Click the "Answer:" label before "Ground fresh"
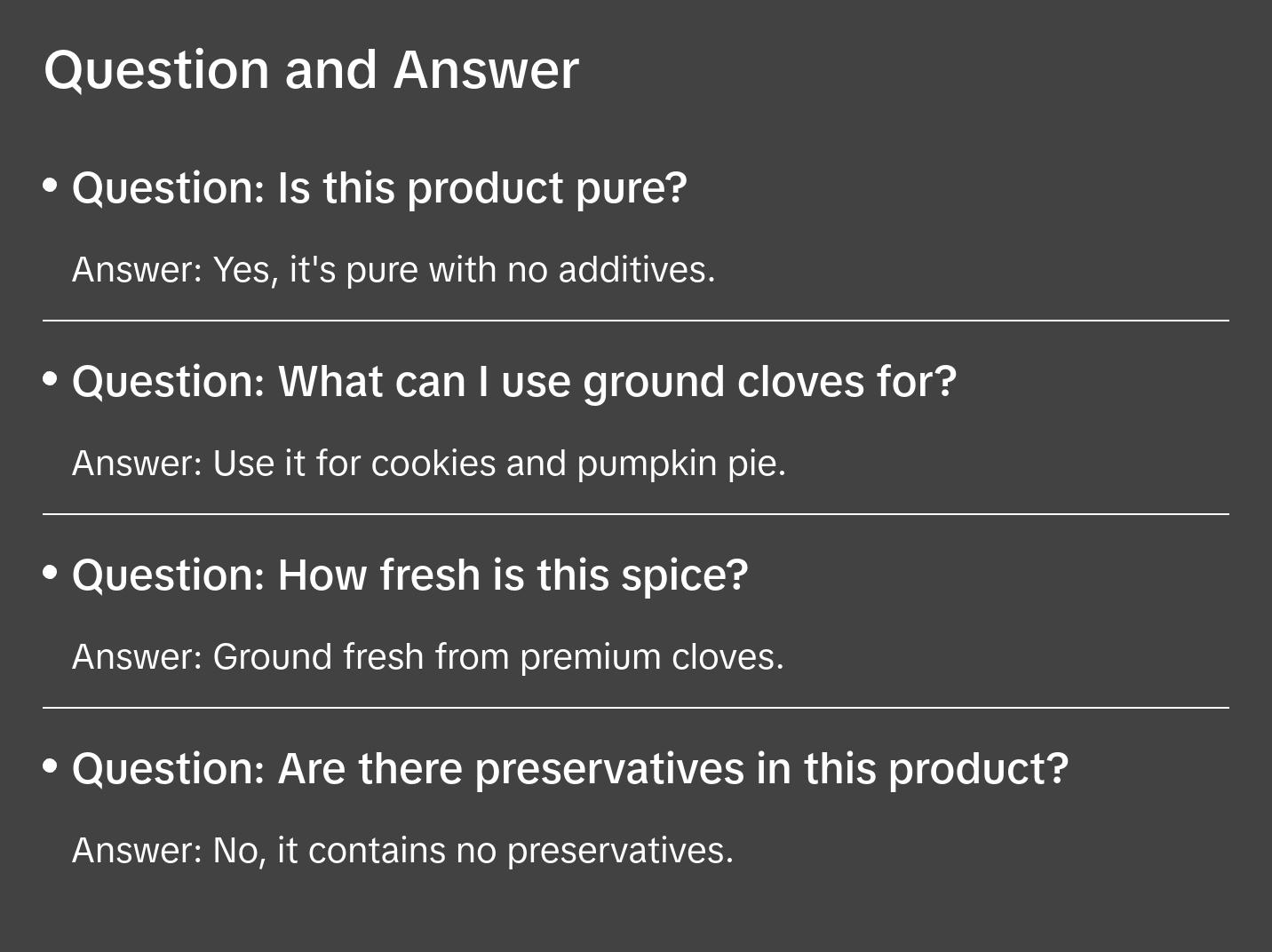The image size is (1272, 952). [x=138, y=657]
